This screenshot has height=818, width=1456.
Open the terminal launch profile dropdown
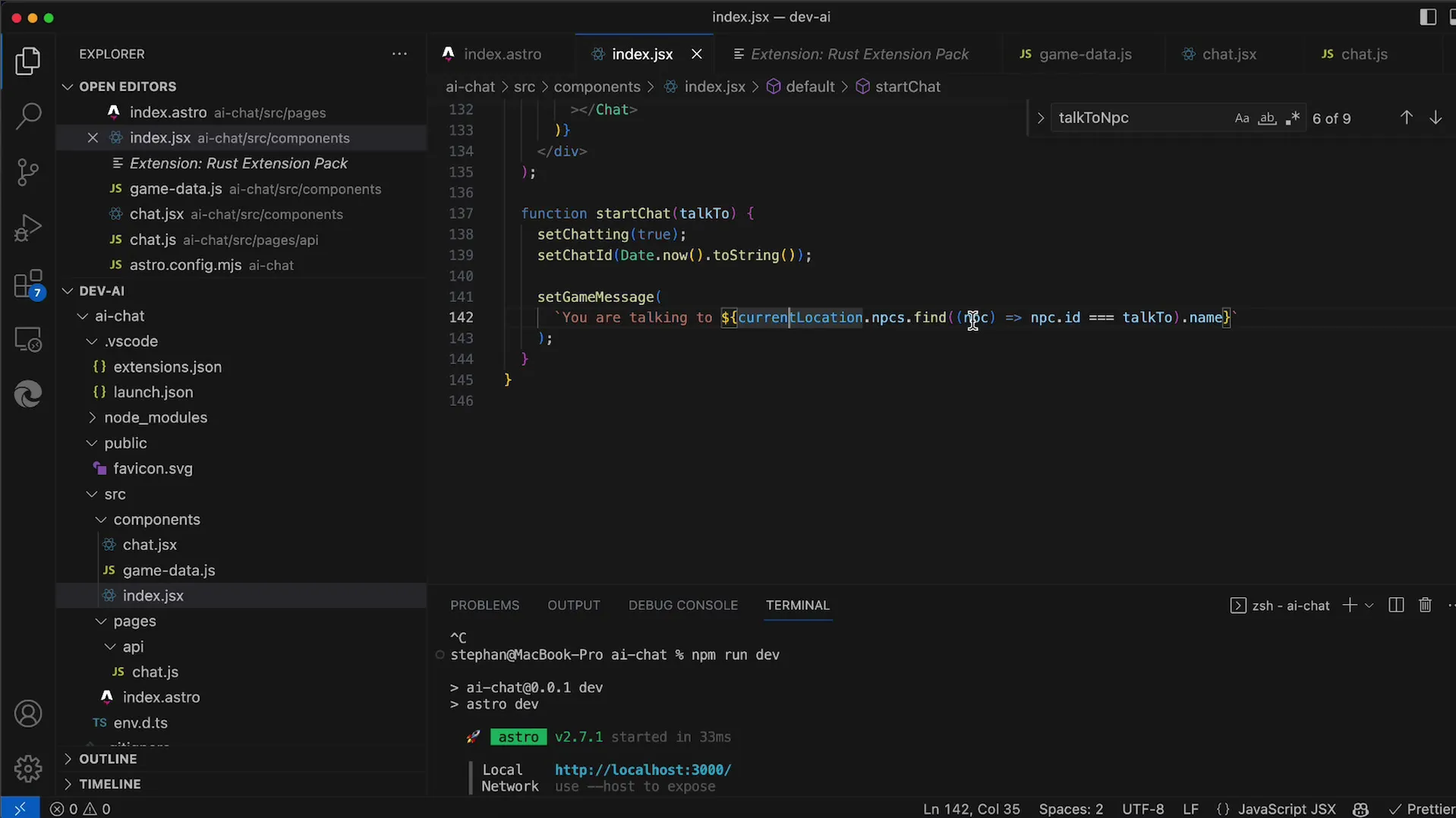click(x=1369, y=605)
